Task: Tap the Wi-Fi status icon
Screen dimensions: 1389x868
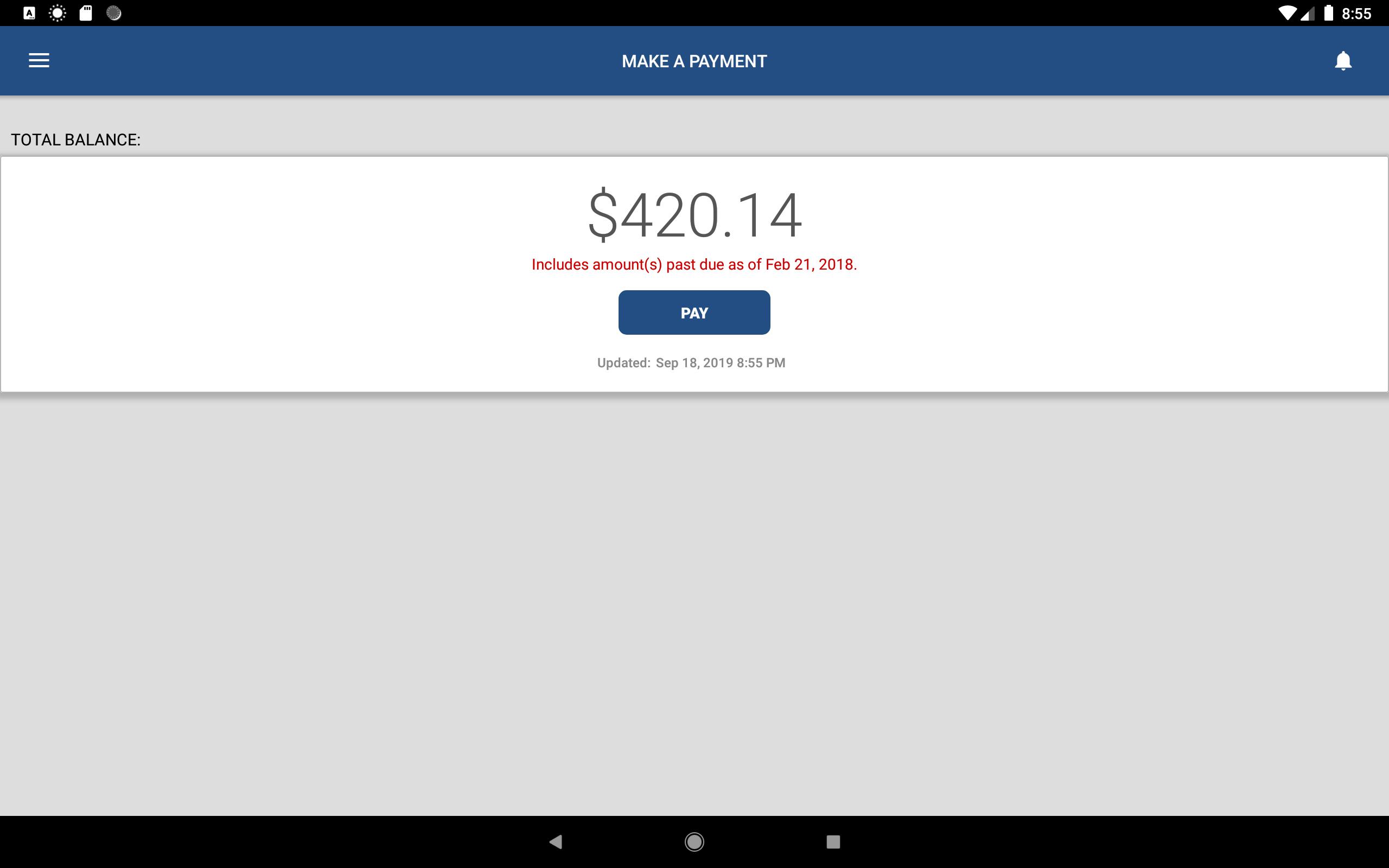Action: (x=1287, y=13)
